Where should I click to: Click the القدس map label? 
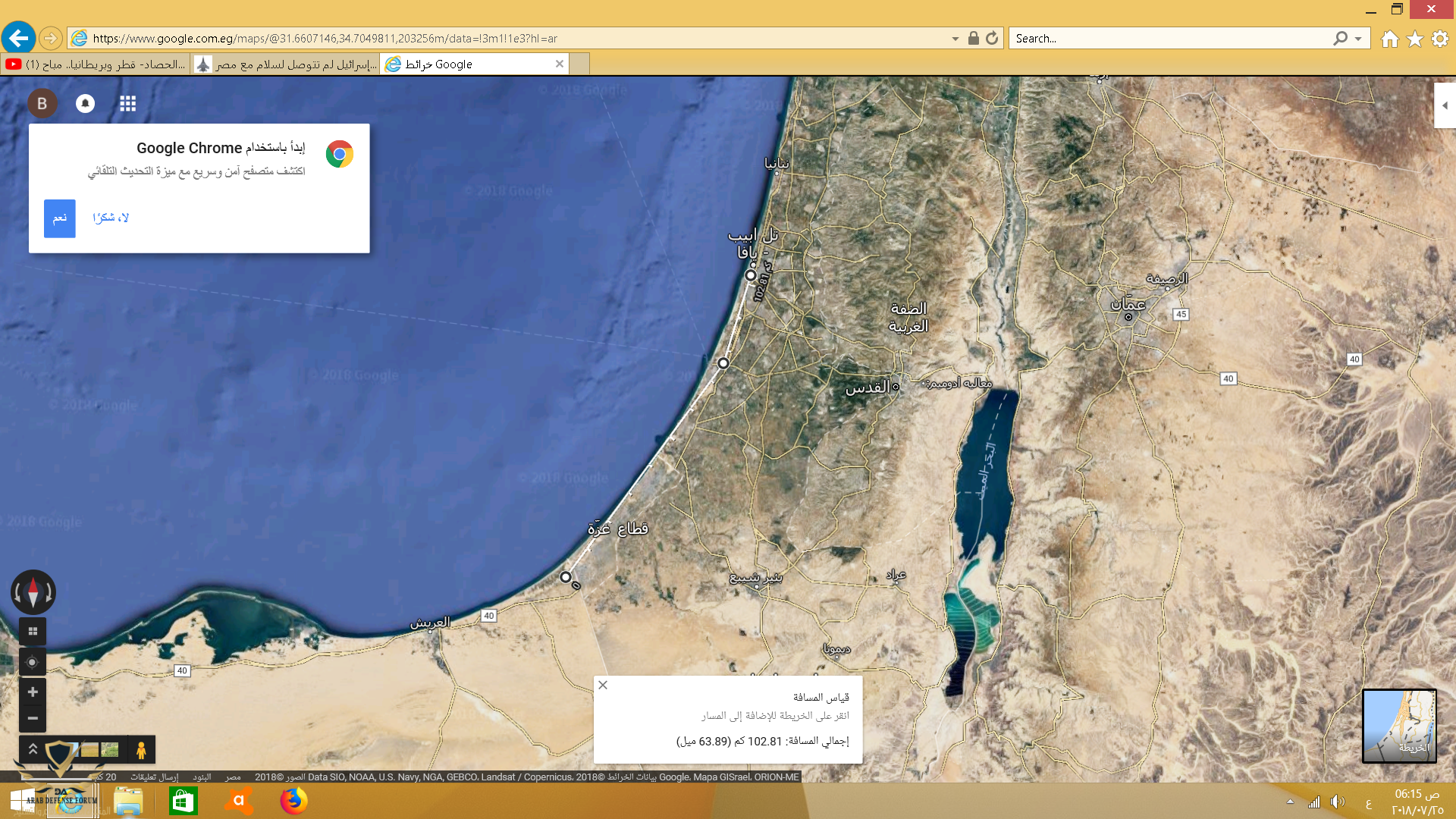click(x=868, y=388)
